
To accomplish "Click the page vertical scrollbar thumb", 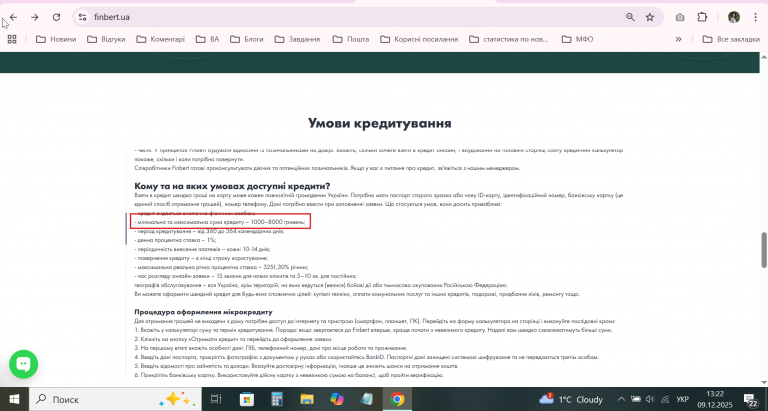I will click(764, 250).
